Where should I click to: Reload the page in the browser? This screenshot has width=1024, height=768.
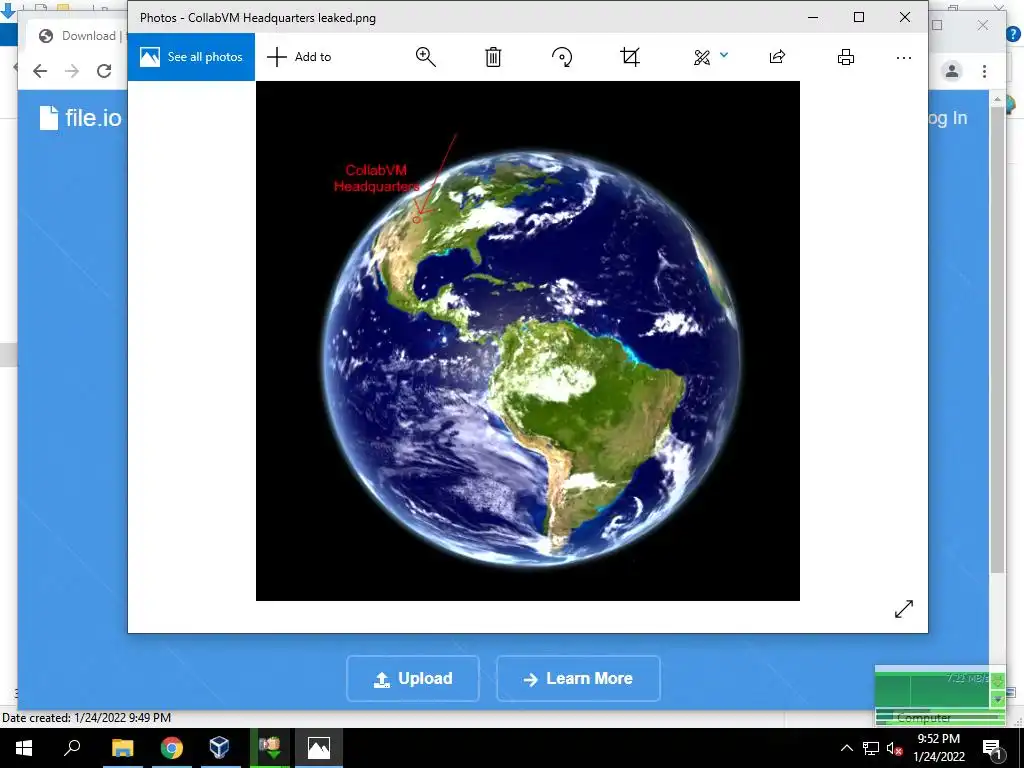(104, 71)
